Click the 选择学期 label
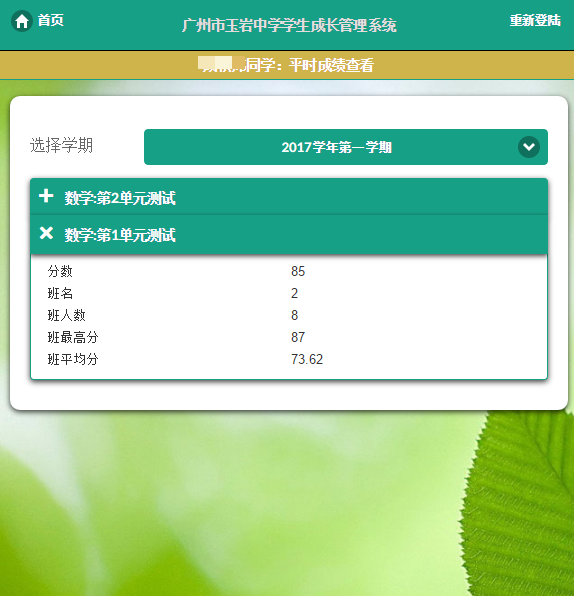Image resolution: width=574 pixels, height=596 pixels. [x=61, y=145]
